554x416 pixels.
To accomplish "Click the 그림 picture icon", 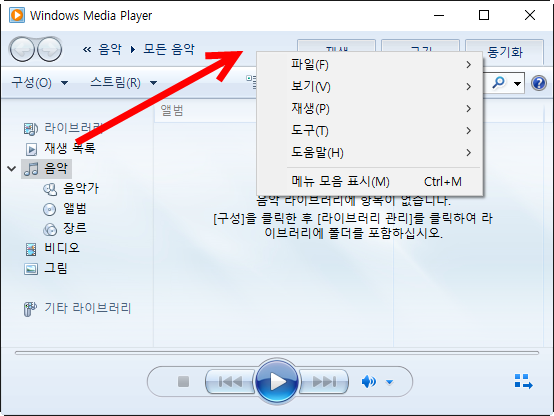I will click(x=31, y=269).
